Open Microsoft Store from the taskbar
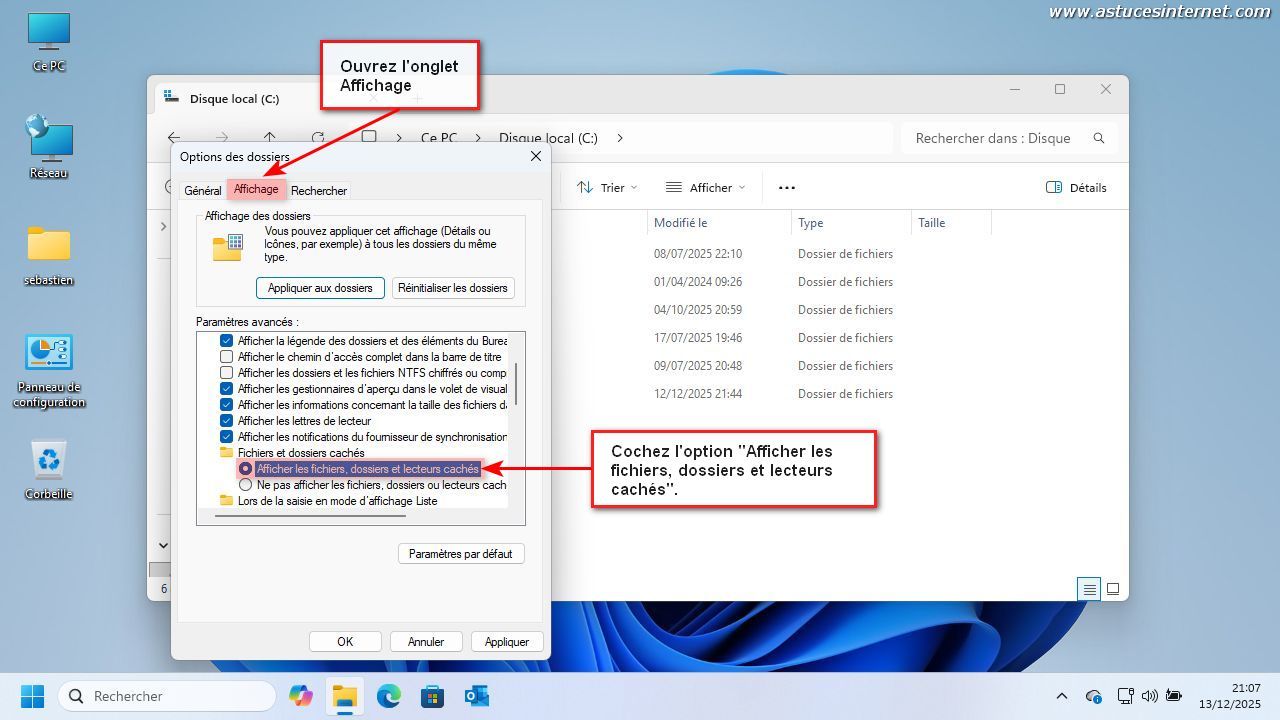 (x=432, y=696)
